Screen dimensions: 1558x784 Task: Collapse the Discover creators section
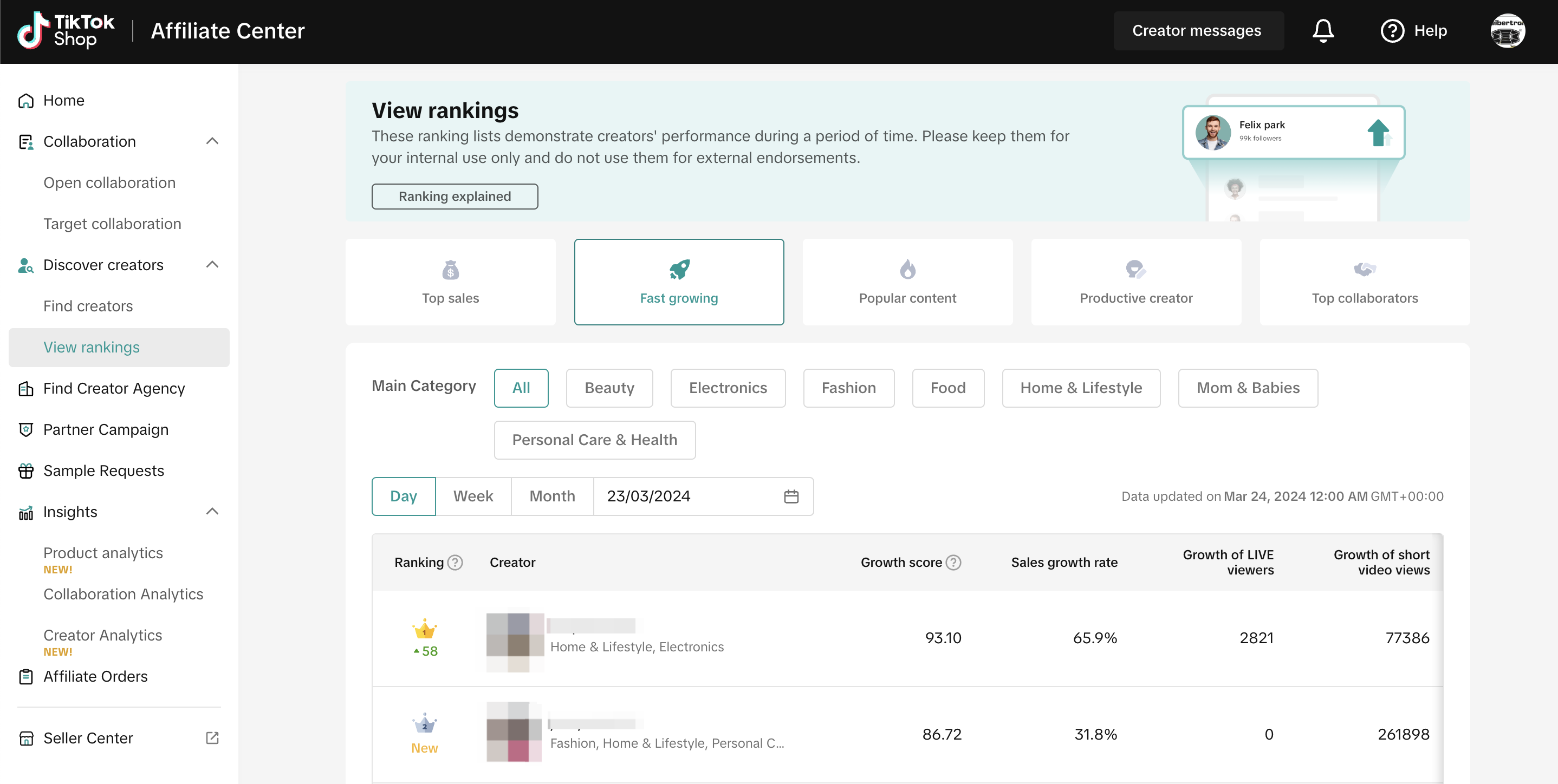(212, 265)
